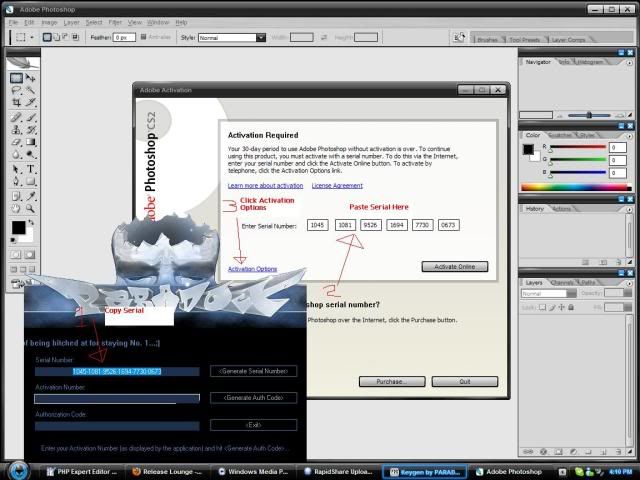Screen dimensions: 640x480
Task: Select the Slice tool
Action: pyautogui.click(x=31, y=102)
